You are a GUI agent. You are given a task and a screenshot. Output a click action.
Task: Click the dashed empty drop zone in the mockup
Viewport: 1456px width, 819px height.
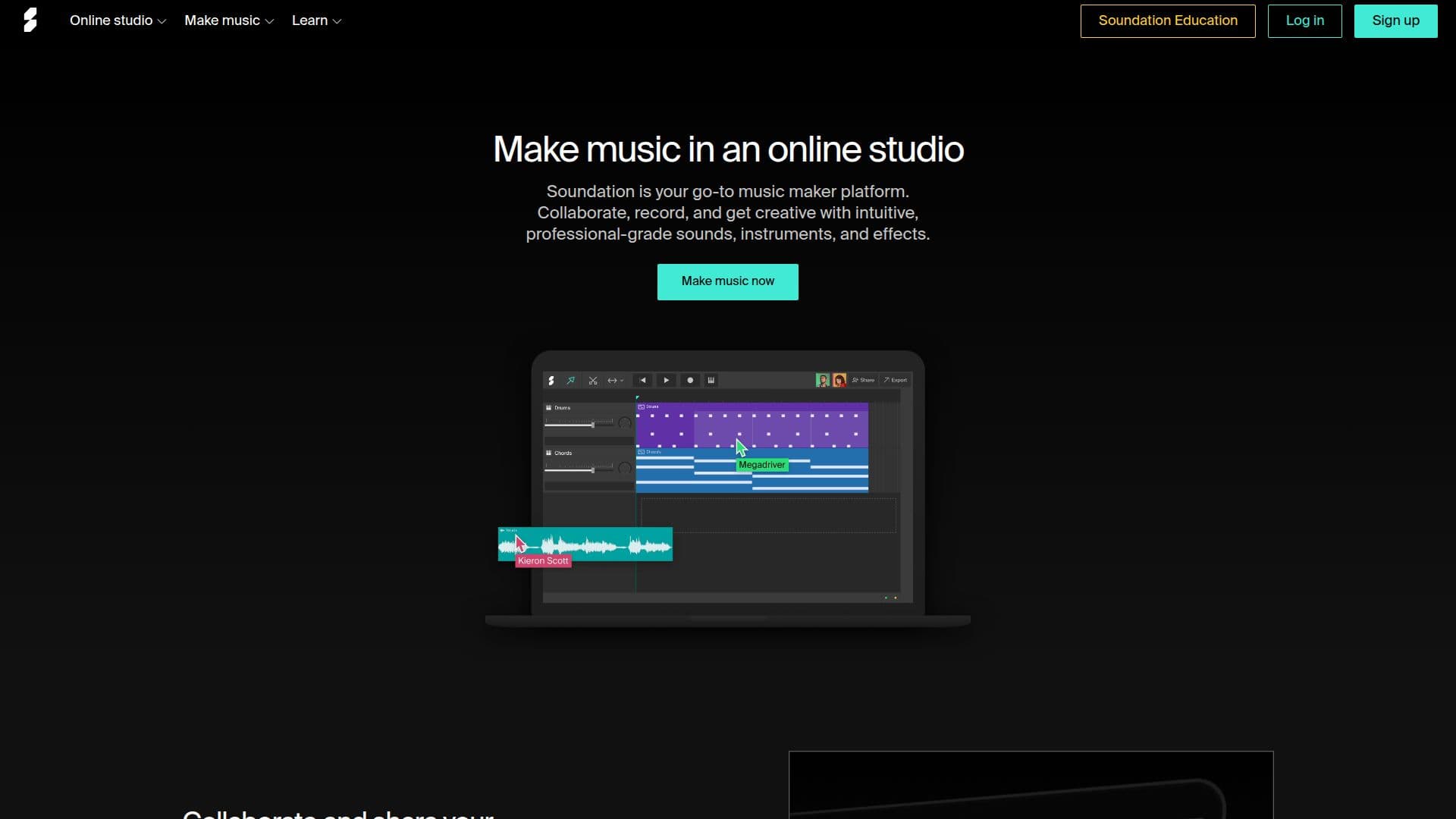point(768,515)
